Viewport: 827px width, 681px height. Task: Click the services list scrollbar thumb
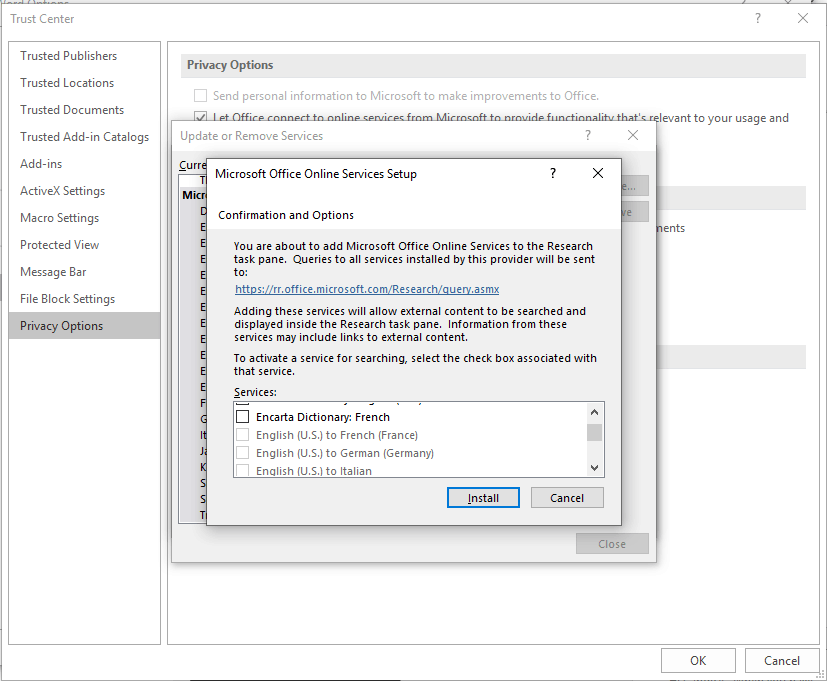(x=594, y=432)
